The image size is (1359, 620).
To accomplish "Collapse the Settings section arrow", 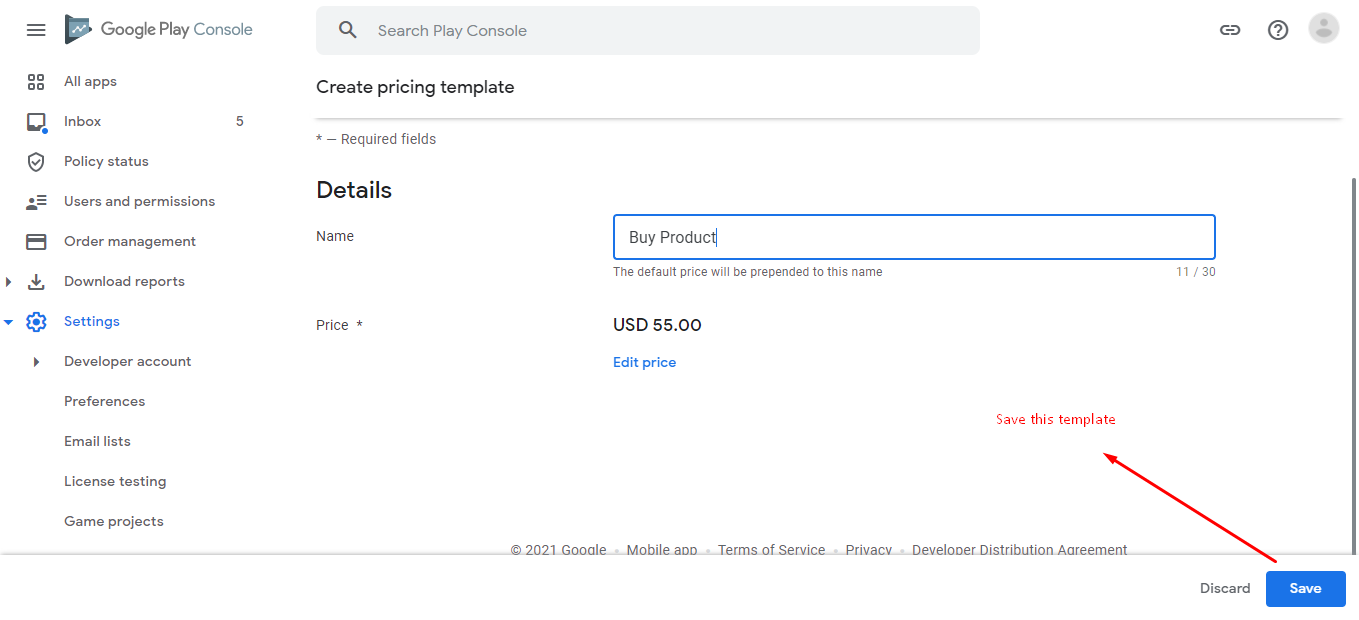I will [x=9, y=322].
